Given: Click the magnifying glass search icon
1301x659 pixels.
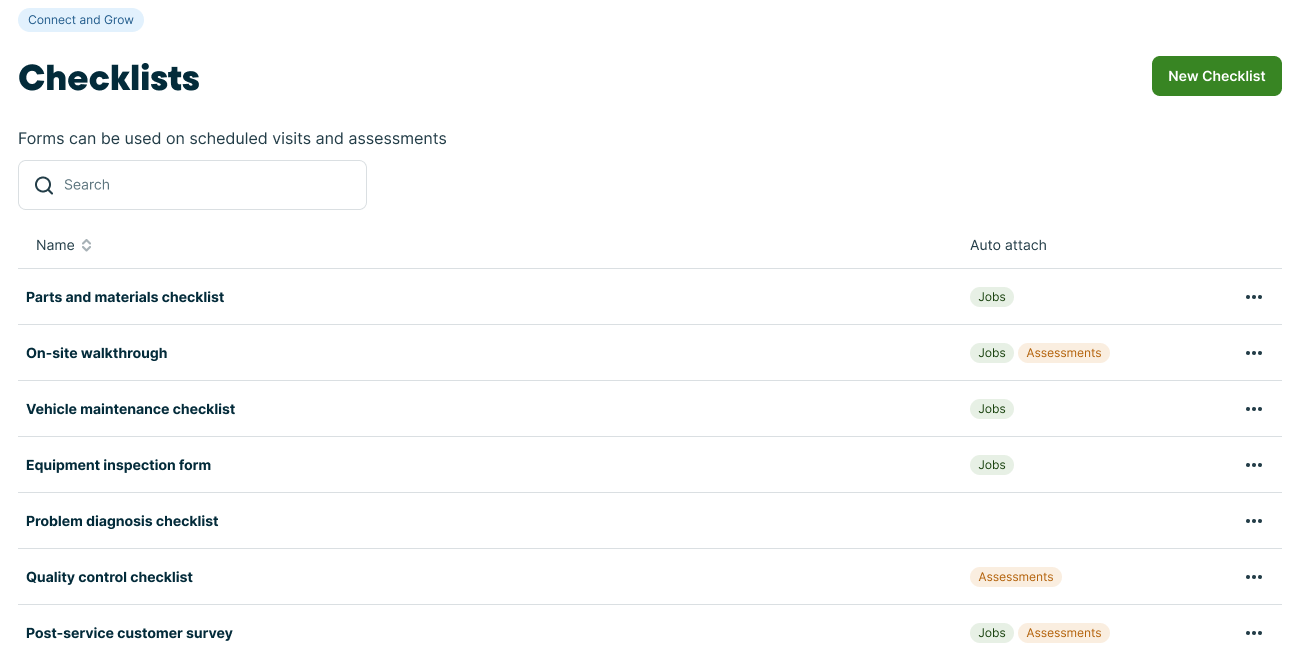Looking at the screenshot, I should pos(44,185).
